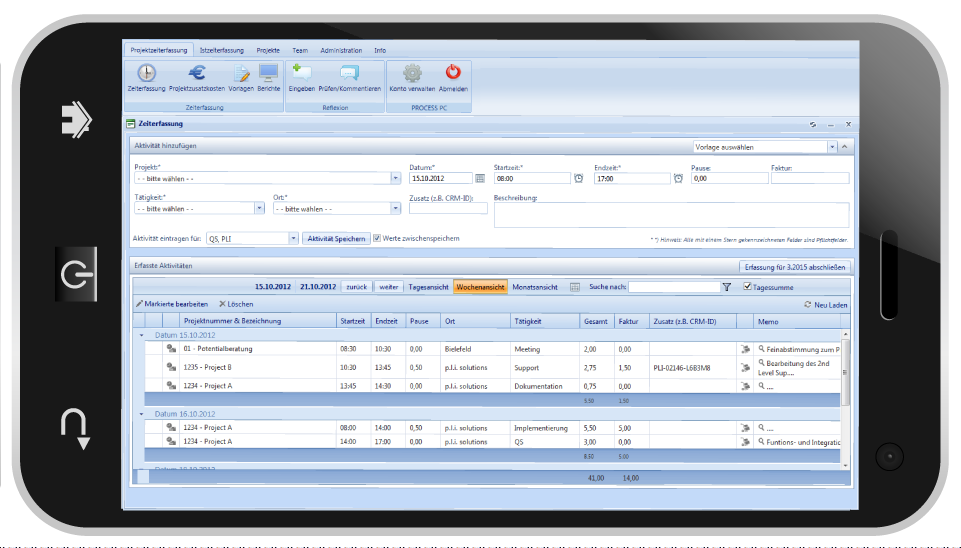Click into the Beschreibung text field
Viewport: 961px width, 548px height.
pyautogui.click(x=671, y=214)
